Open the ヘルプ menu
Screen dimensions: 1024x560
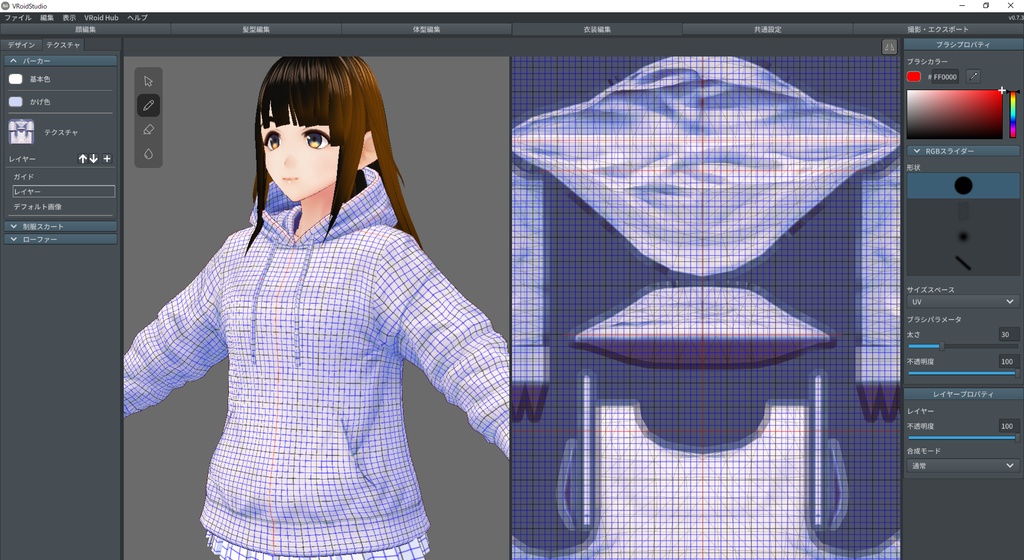coord(137,18)
